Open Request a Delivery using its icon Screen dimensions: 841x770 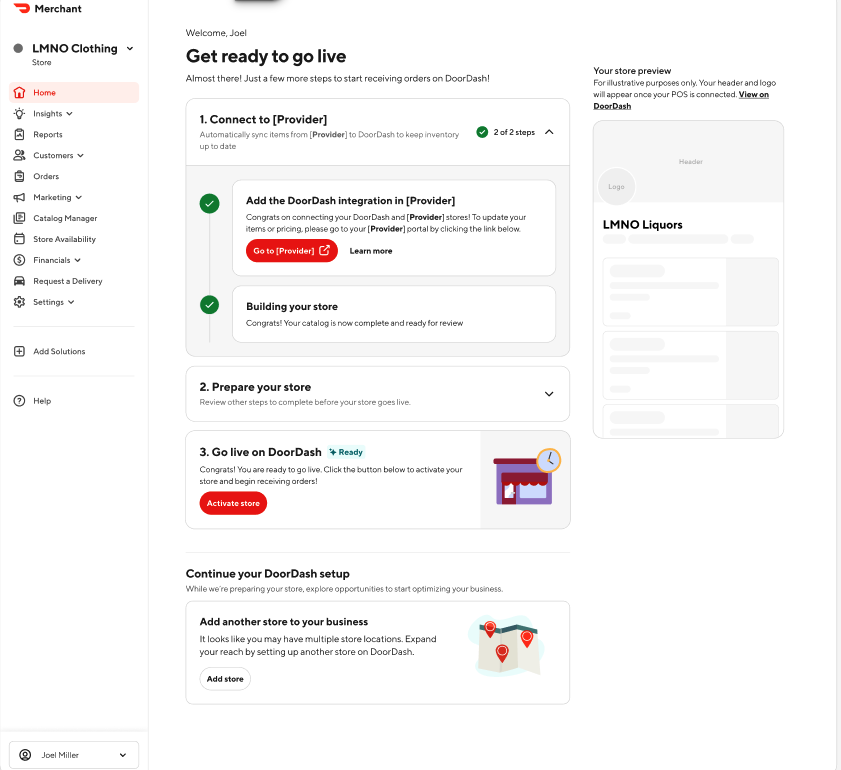18,280
